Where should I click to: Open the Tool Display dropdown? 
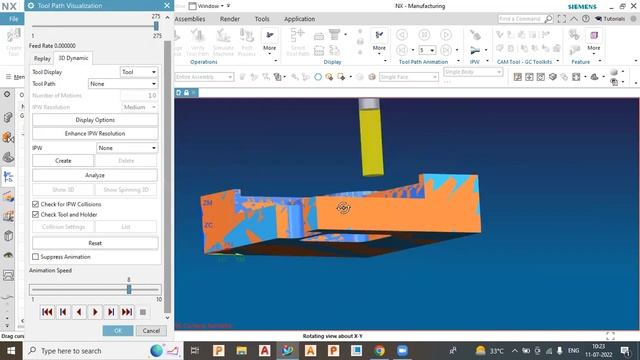click(139, 72)
